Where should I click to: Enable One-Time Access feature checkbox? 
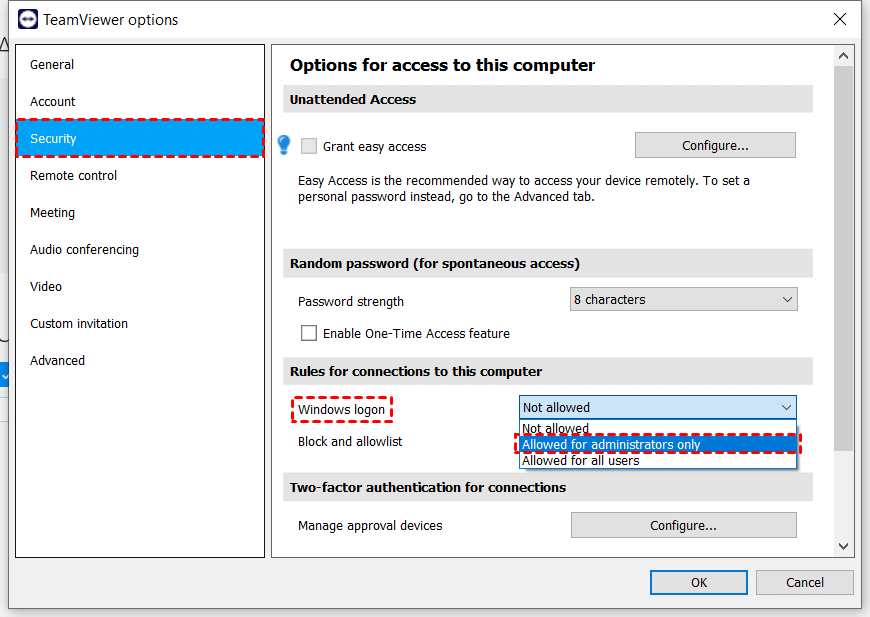pyautogui.click(x=309, y=333)
